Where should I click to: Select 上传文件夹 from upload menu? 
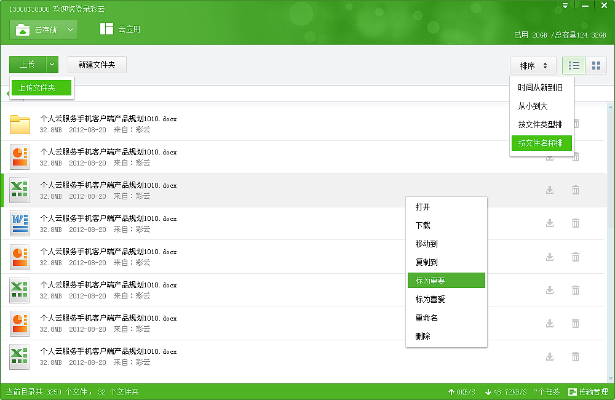pyautogui.click(x=41, y=88)
